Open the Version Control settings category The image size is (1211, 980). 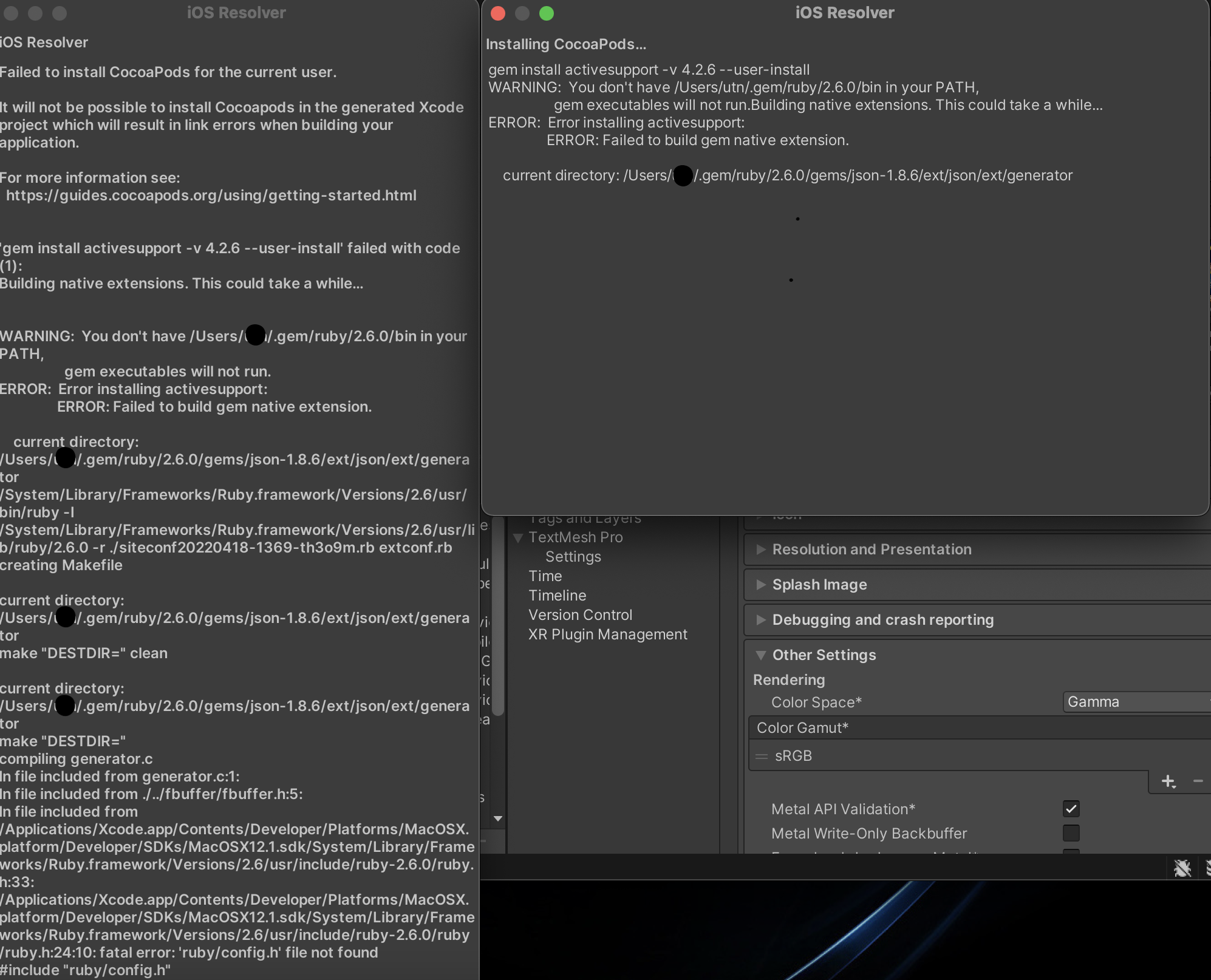[580, 614]
